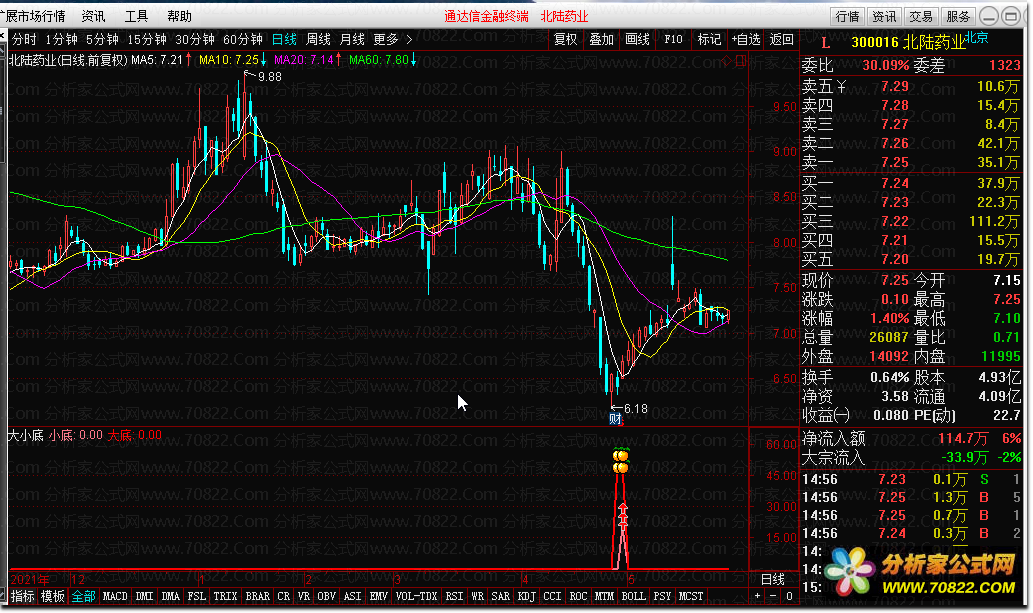Select the 日线 daily period tab

tap(285, 40)
